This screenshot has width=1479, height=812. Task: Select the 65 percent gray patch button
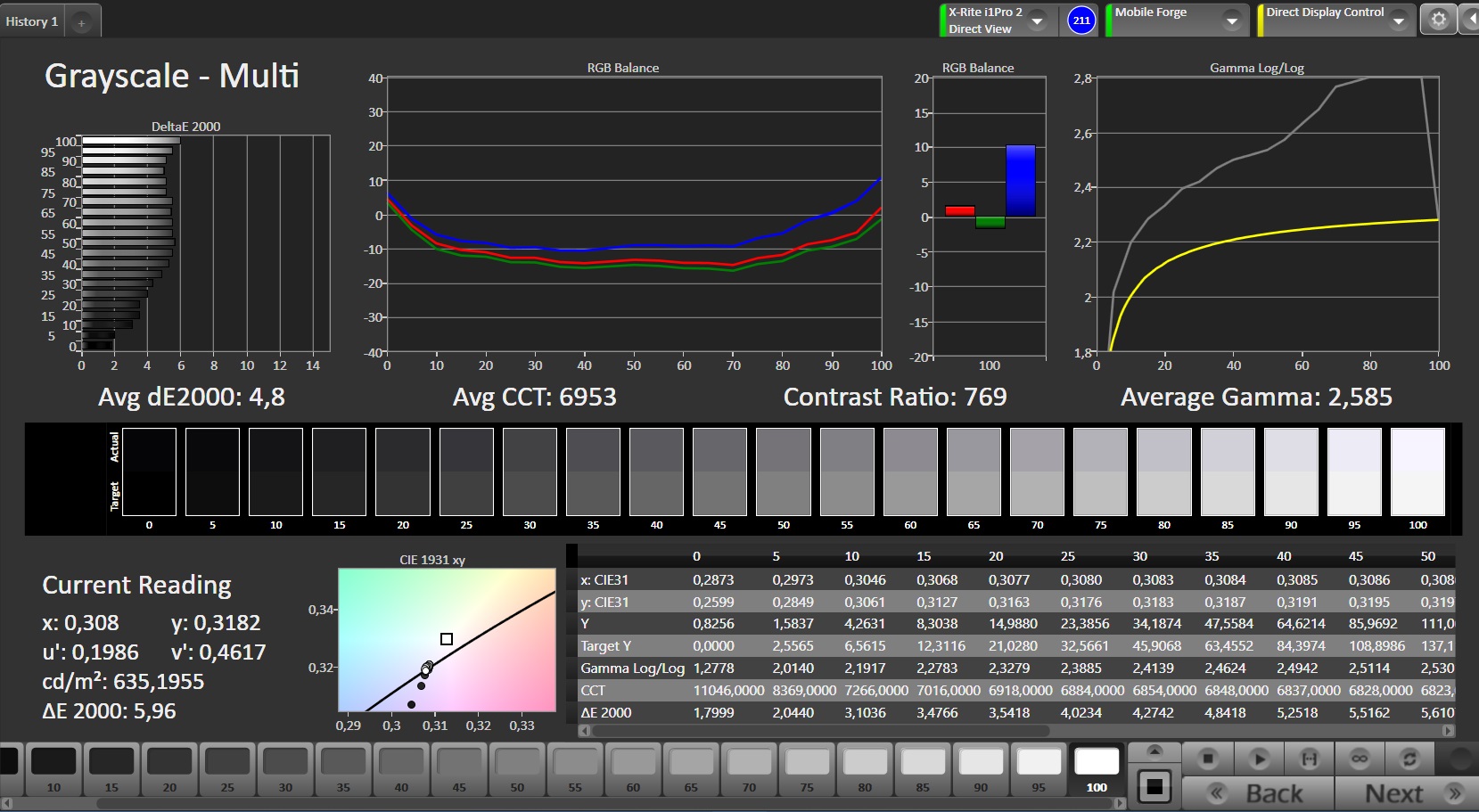691,769
